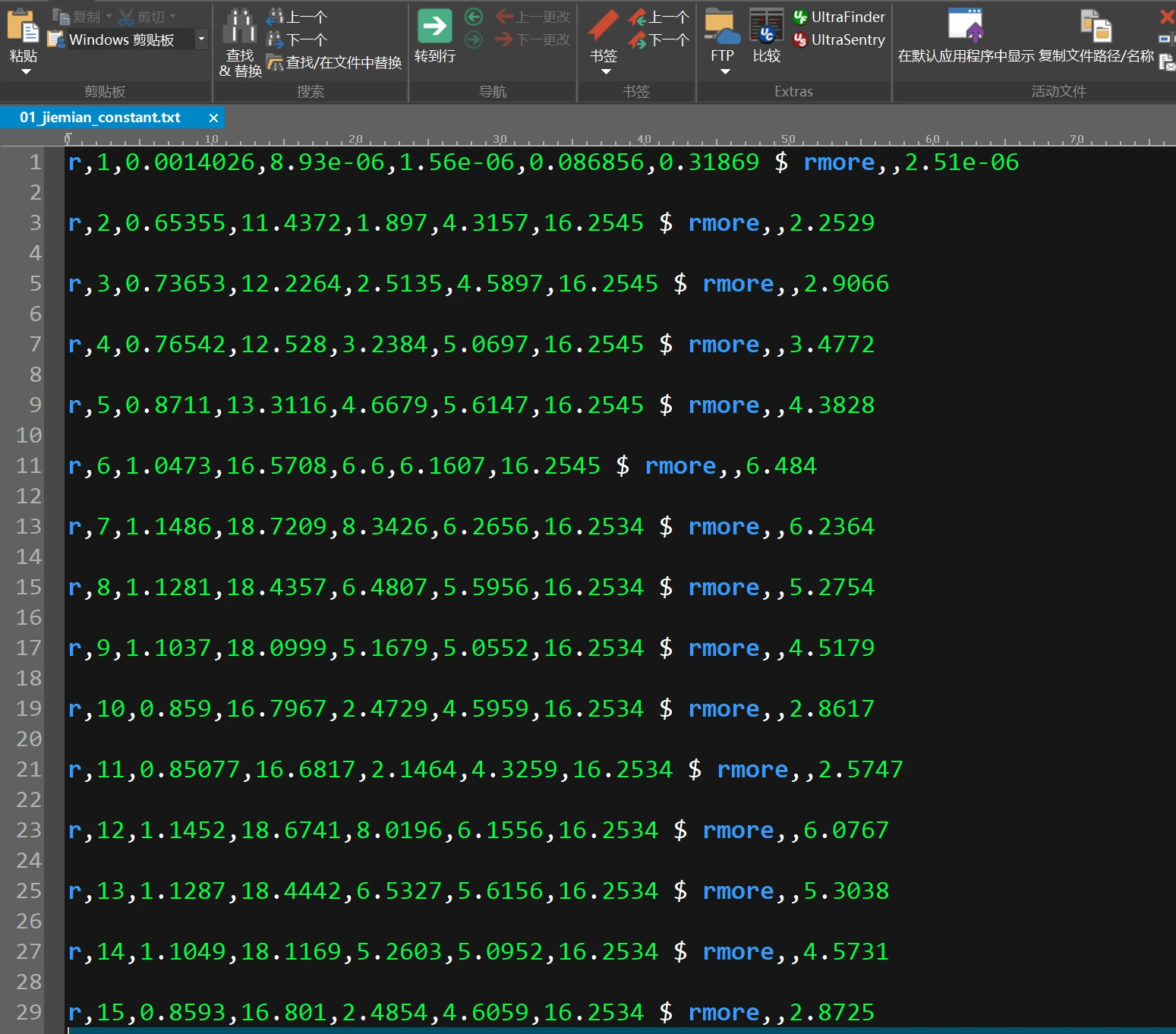The image size is (1176, 1034).
Task: Select the 01_jiemian_constant.txt file tab
Action: (x=100, y=118)
